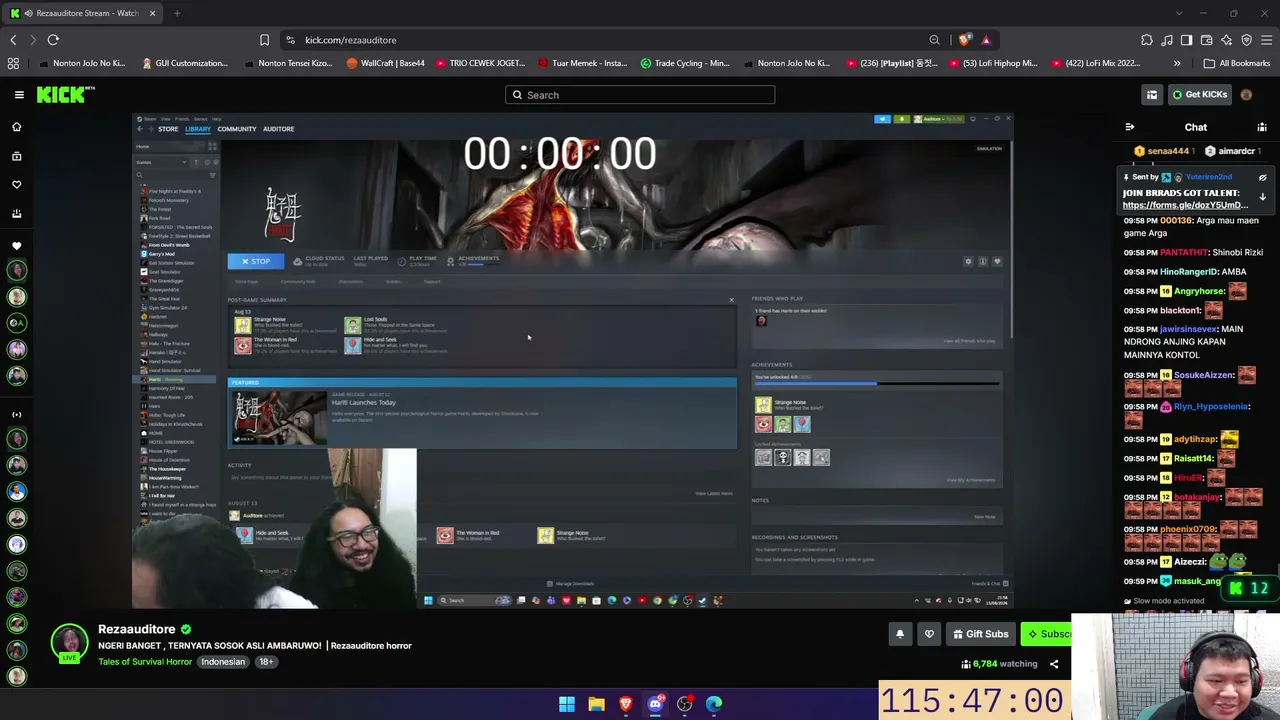Open the Leo AI sparkle icon
Image resolution: width=1280 pixels, height=720 pixels.
click(1226, 40)
